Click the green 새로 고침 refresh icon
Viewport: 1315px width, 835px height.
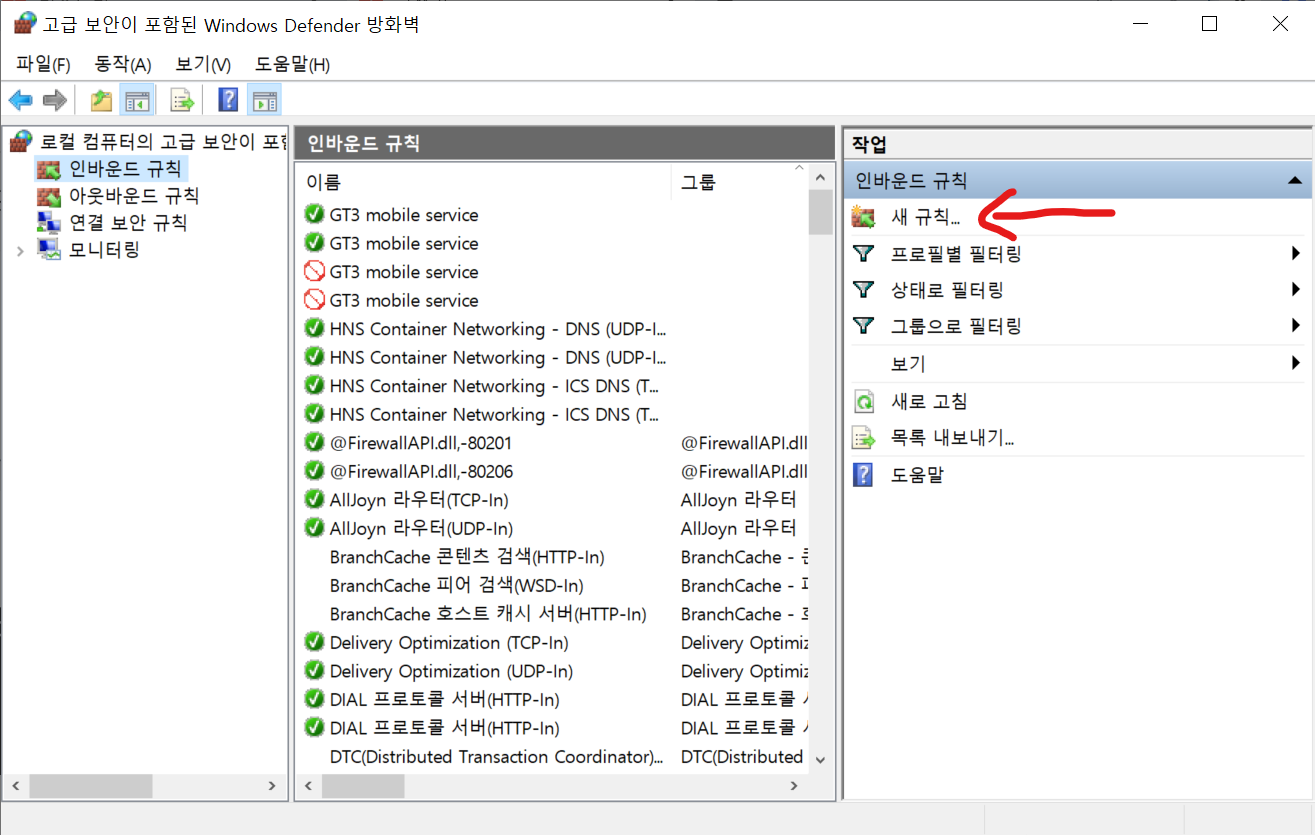pos(863,402)
